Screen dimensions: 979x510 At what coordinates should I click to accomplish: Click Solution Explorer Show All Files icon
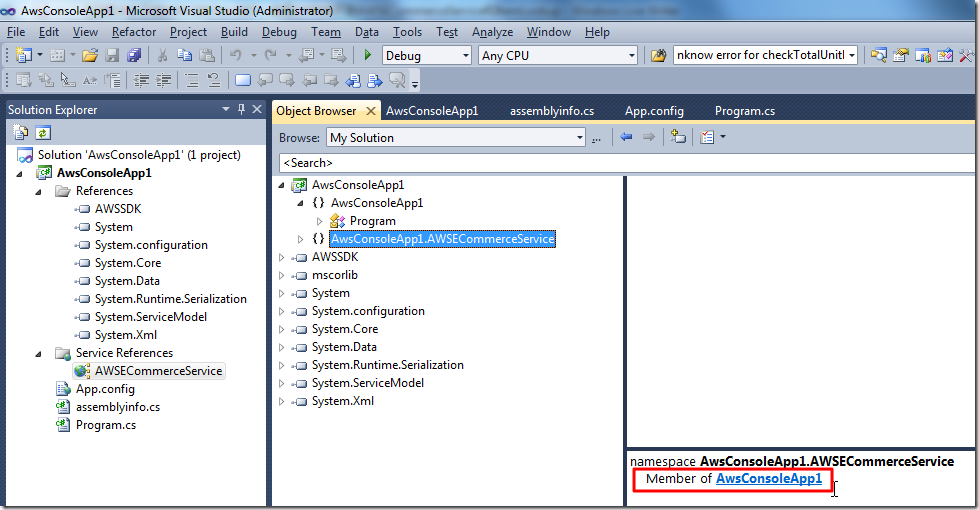click(21, 132)
